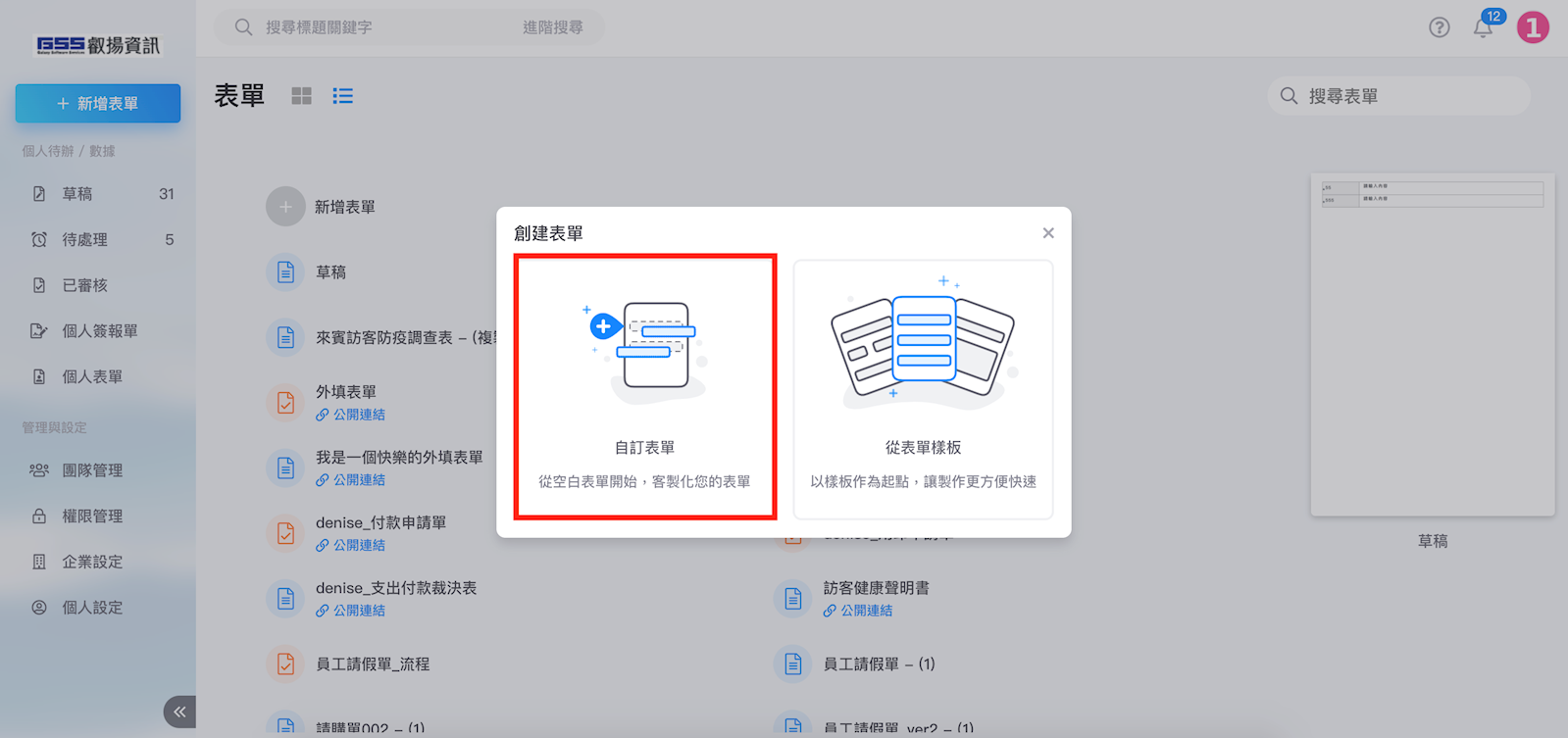Switch to grid view layout
Screen dimensions: 1568x738
pyautogui.click(x=302, y=96)
